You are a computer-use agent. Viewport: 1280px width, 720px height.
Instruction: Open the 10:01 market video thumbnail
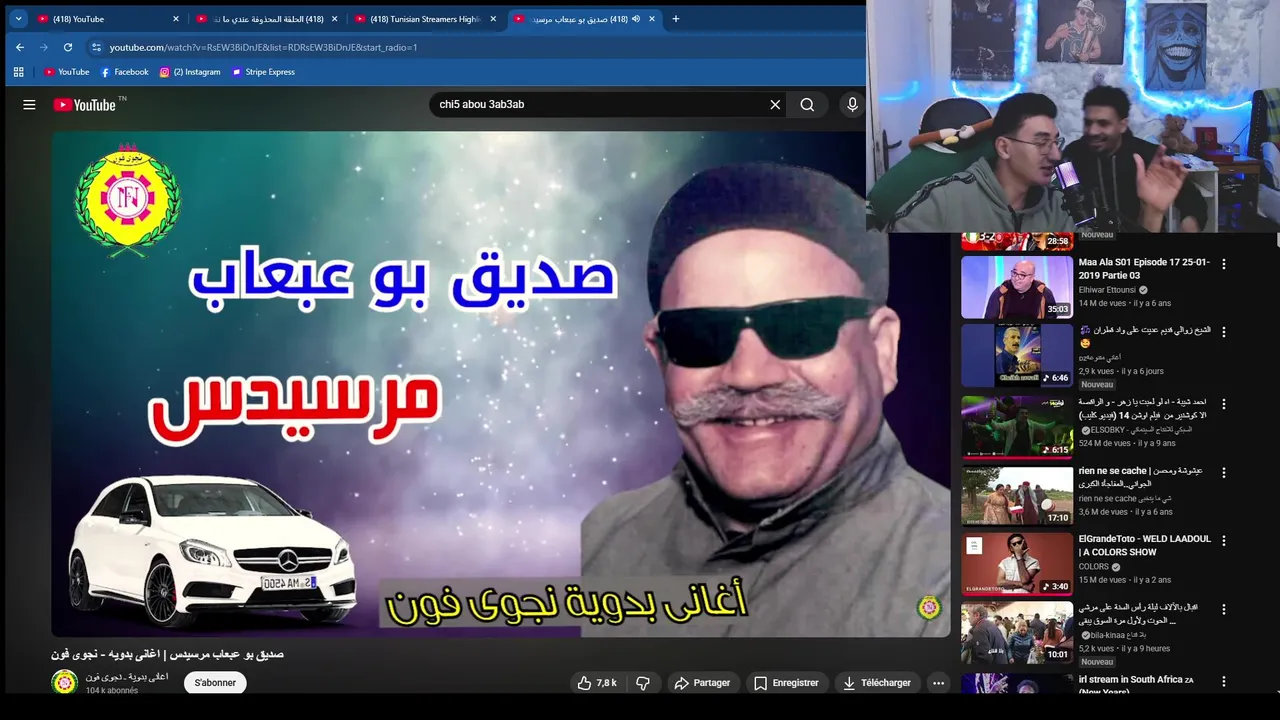point(1017,633)
